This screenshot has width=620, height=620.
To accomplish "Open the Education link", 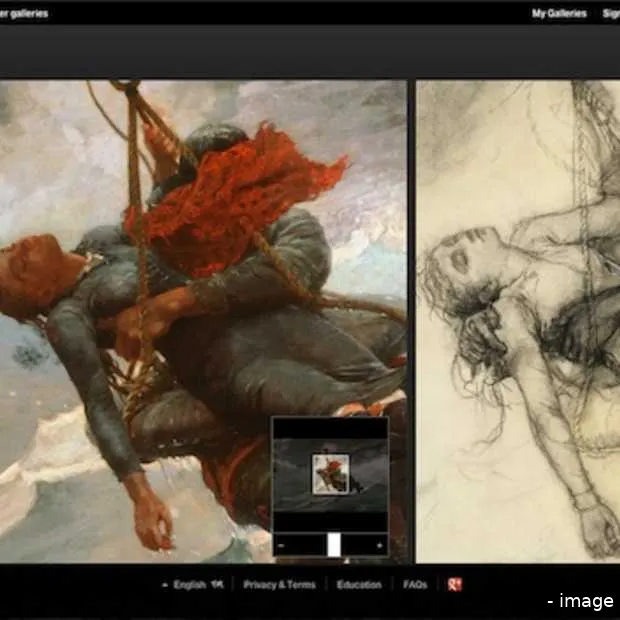I will click(359, 584).
